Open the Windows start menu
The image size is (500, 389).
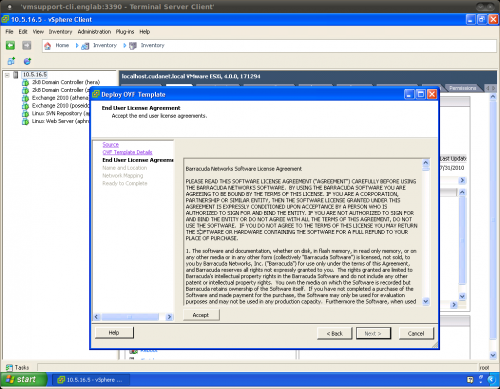[x=24, y=380]
